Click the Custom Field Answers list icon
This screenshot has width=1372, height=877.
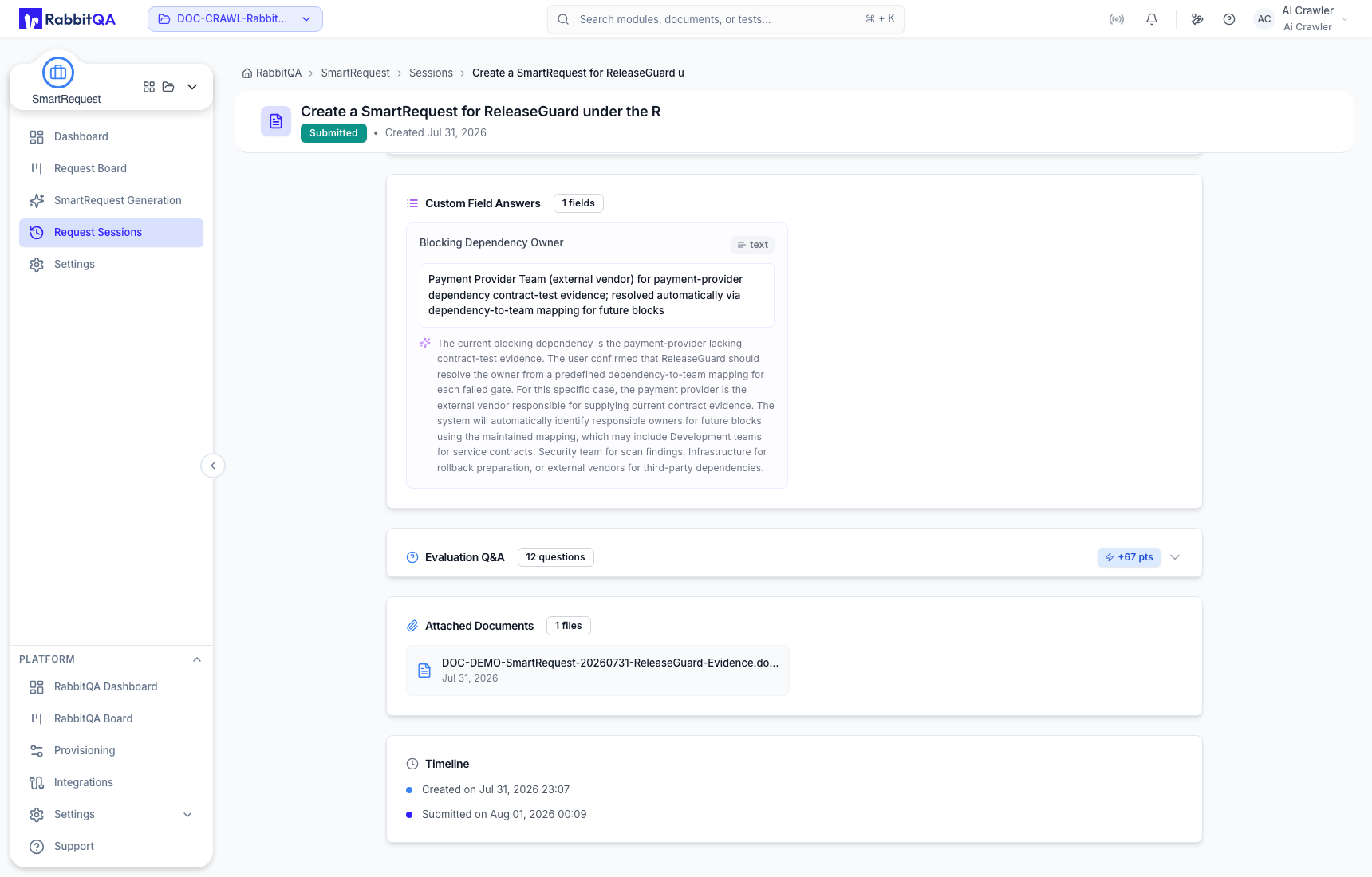point(412,203)
